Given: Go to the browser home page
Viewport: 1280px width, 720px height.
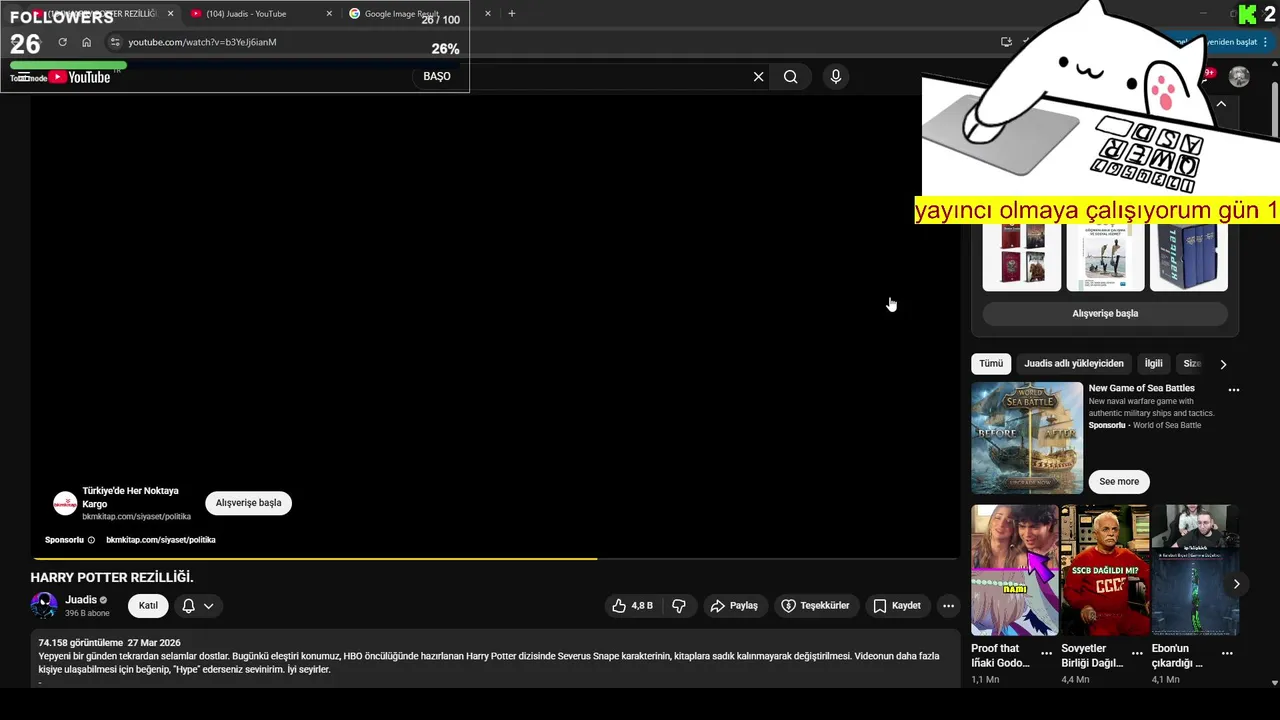Looking at the screenshot, I should [x=87, y=42].
